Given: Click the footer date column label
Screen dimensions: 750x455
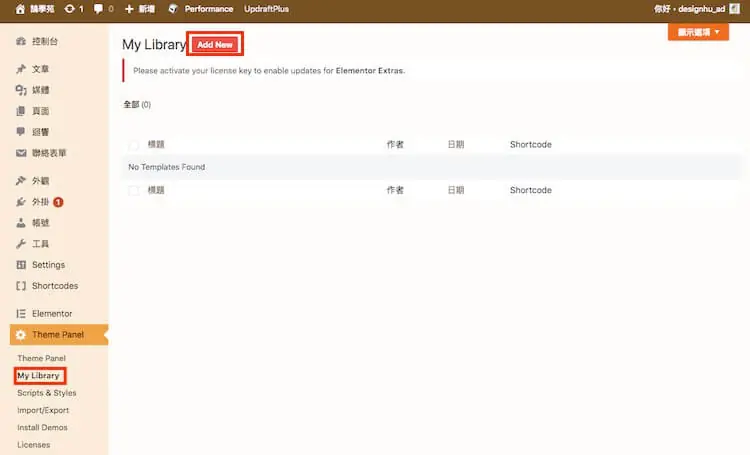Looking at the screenshot, I should point(456,190).
